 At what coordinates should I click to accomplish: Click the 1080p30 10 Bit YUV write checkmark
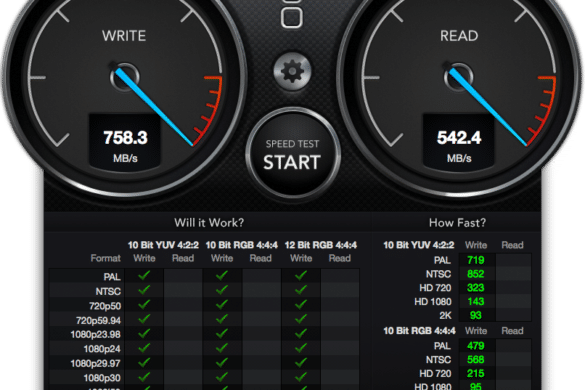tap(144, 377)
